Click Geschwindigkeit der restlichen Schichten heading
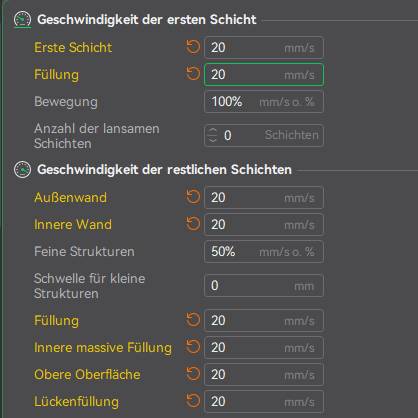The width and height of the screenshot is (418, 418). tap(164, 169)
